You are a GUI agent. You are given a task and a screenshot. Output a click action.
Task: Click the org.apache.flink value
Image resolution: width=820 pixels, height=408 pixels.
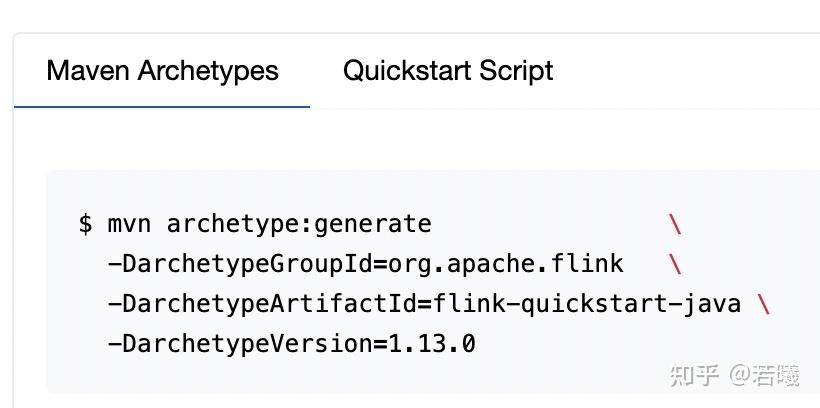pos(505,264)
